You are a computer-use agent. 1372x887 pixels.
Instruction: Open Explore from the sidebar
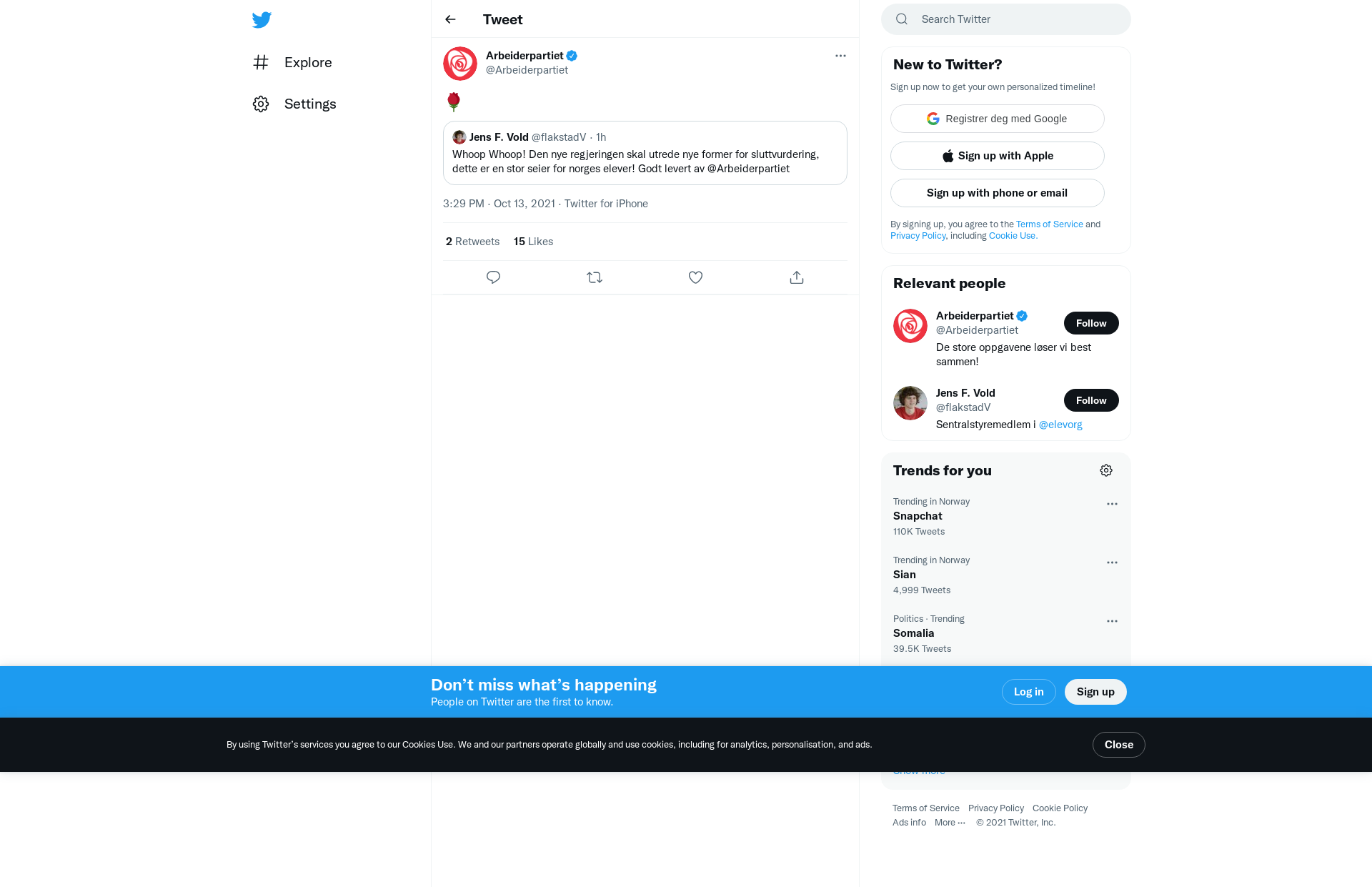292,62
